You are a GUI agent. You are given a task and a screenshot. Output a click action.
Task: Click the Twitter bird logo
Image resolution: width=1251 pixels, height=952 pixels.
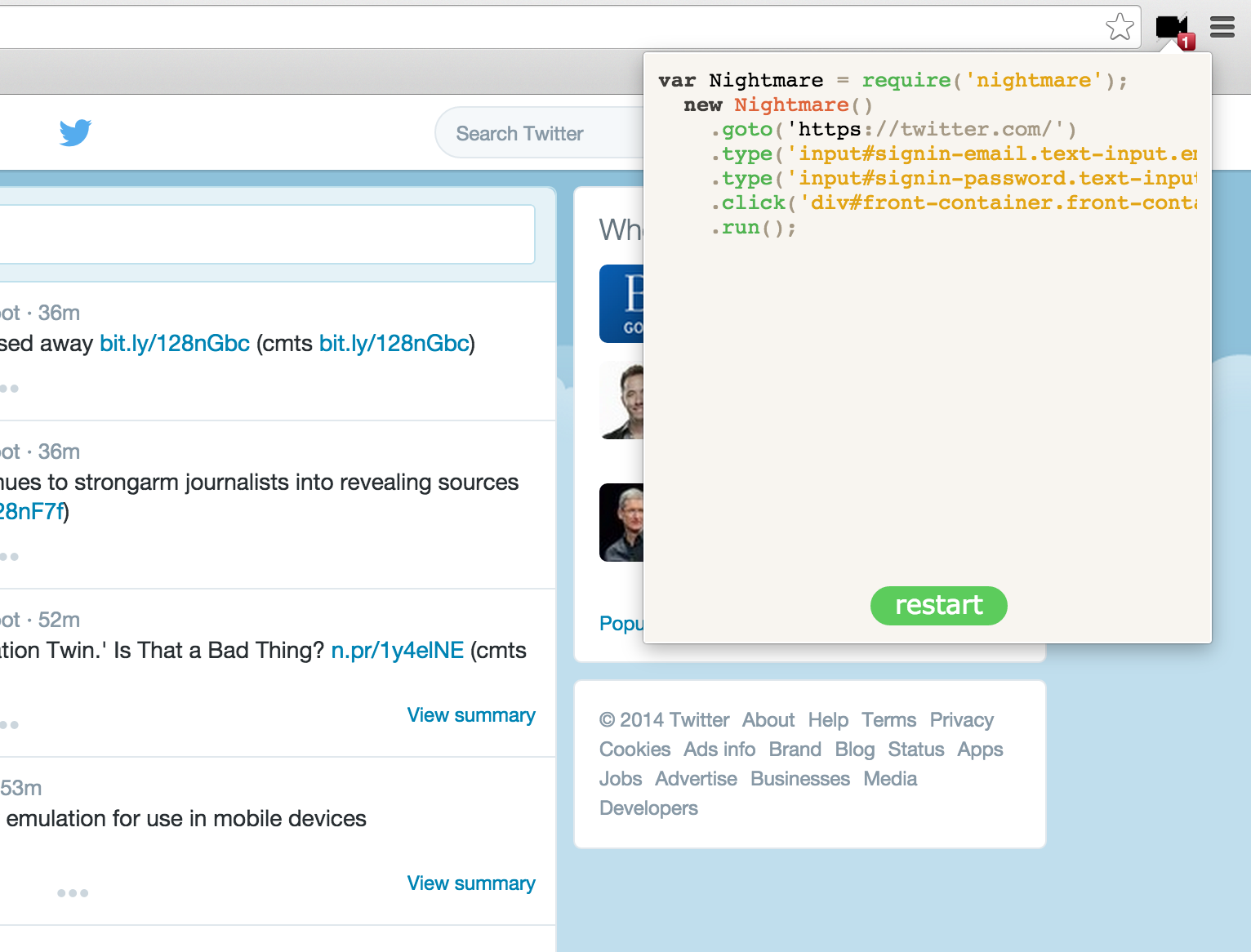tap(75, 132)
